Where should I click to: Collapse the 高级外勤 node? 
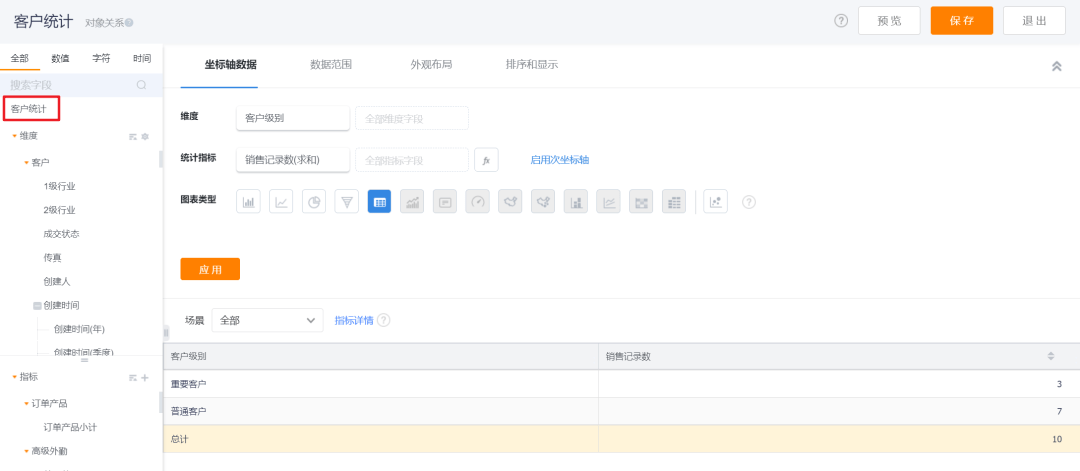26,451
